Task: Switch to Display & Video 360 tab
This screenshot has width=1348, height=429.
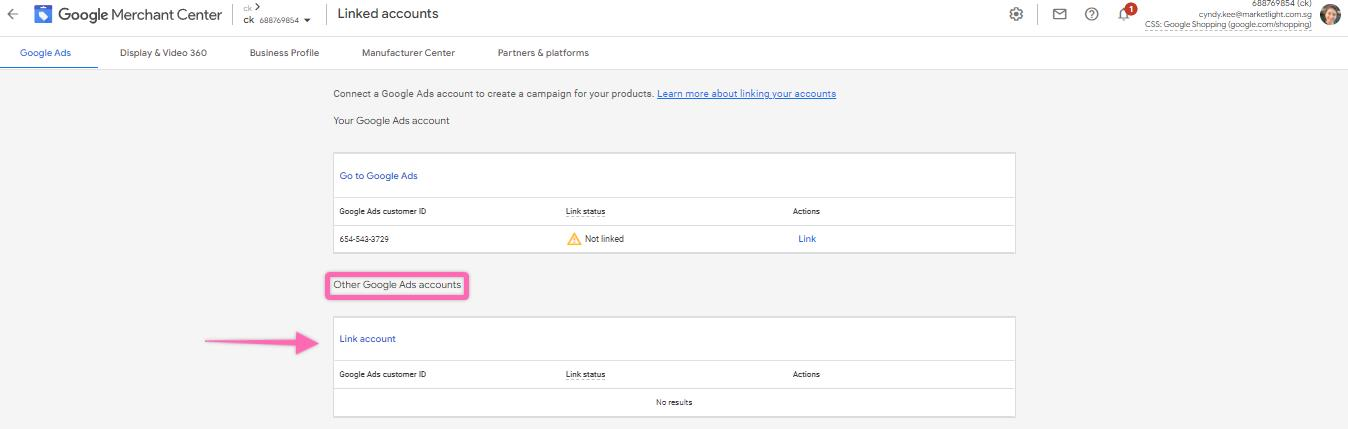Action: click(163, 53)
